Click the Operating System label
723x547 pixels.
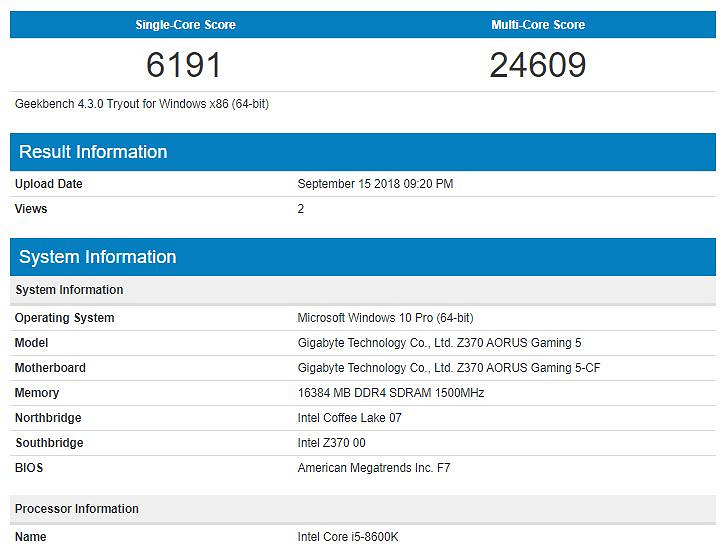(x=65, y=318)
